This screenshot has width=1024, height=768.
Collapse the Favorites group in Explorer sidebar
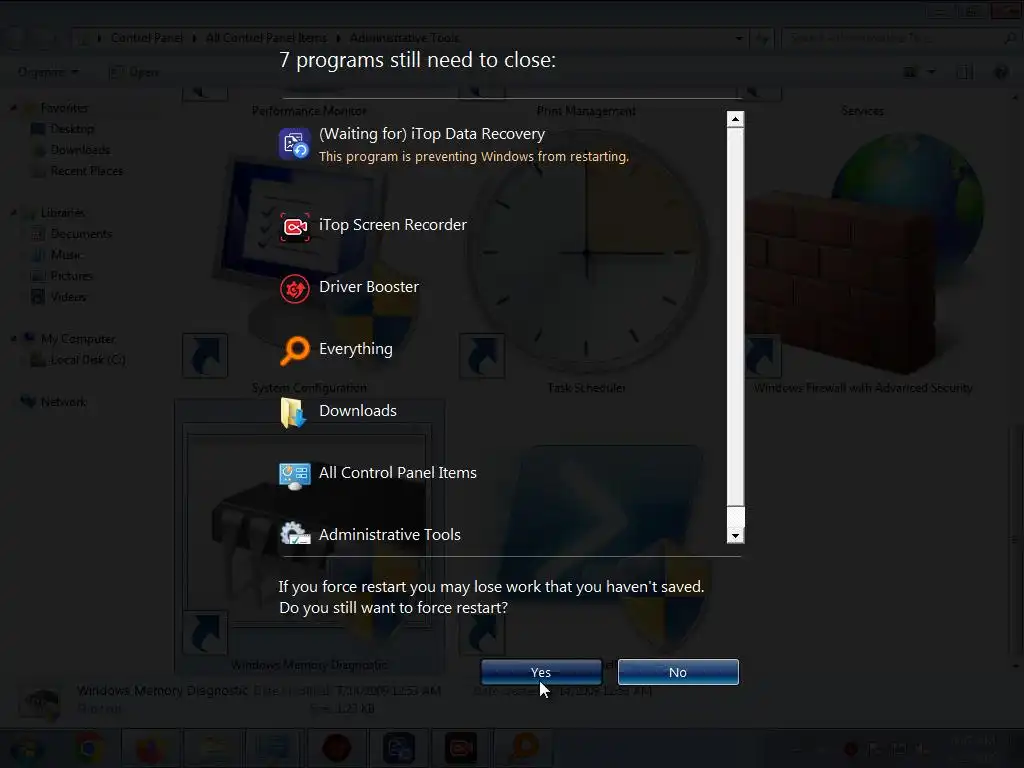click(14, 108)
